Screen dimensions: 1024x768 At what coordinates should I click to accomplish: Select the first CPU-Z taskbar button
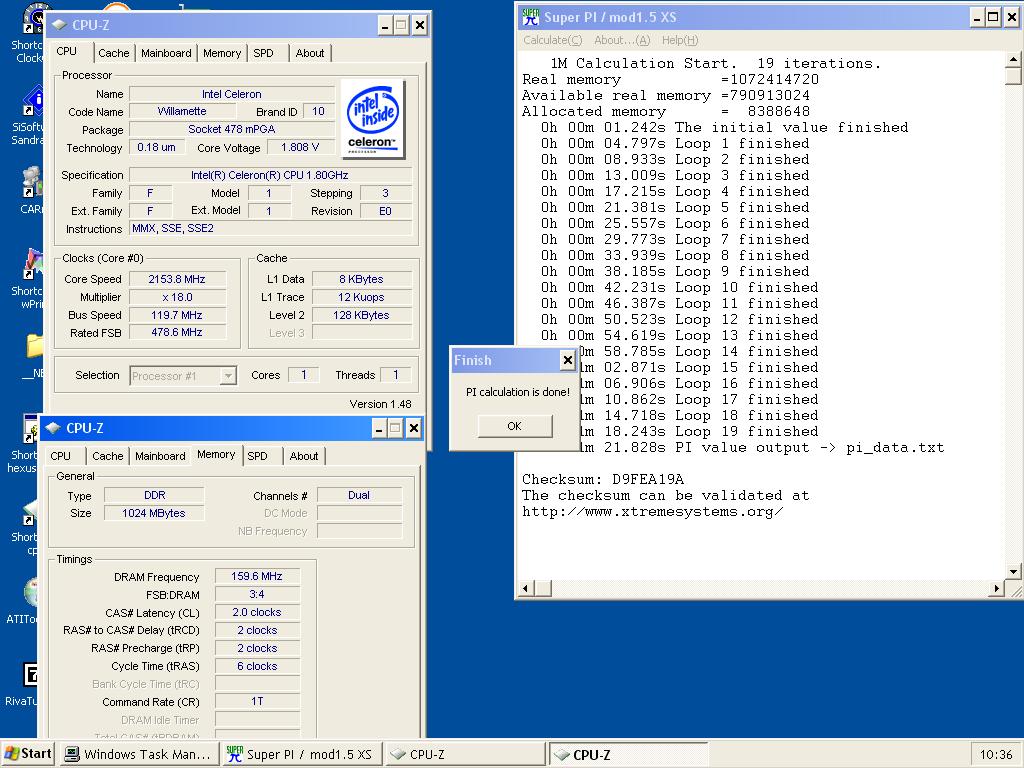pyautogui.click(x=464, y=754)
